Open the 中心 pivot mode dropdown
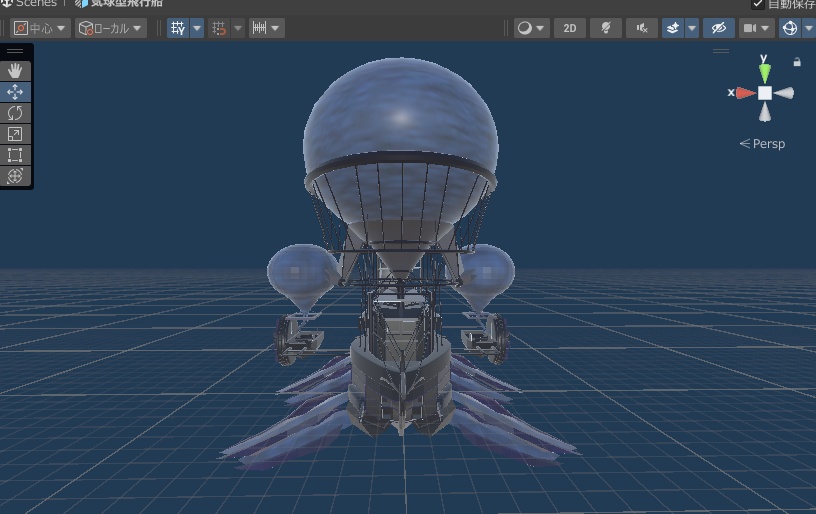816x514 pixels. tap(41, 28)
